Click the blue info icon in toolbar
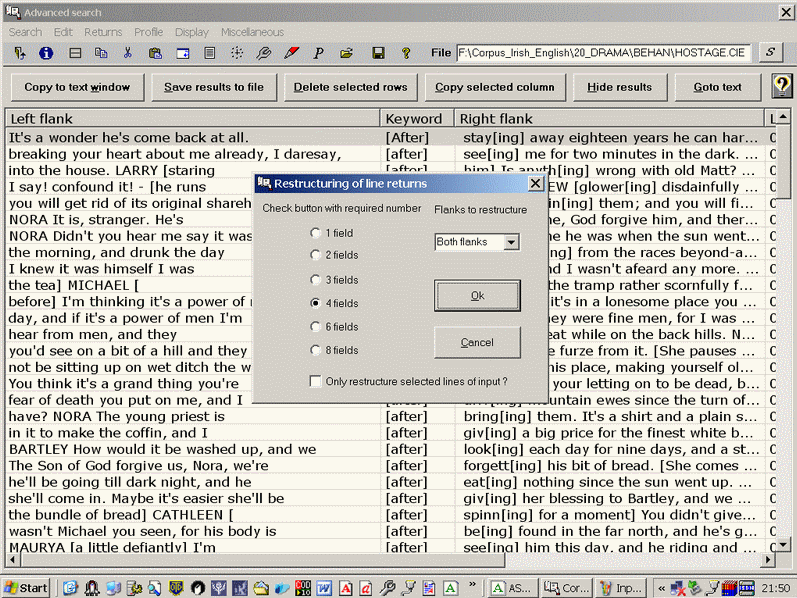This screenshot has height=598, width=797. 46,53
